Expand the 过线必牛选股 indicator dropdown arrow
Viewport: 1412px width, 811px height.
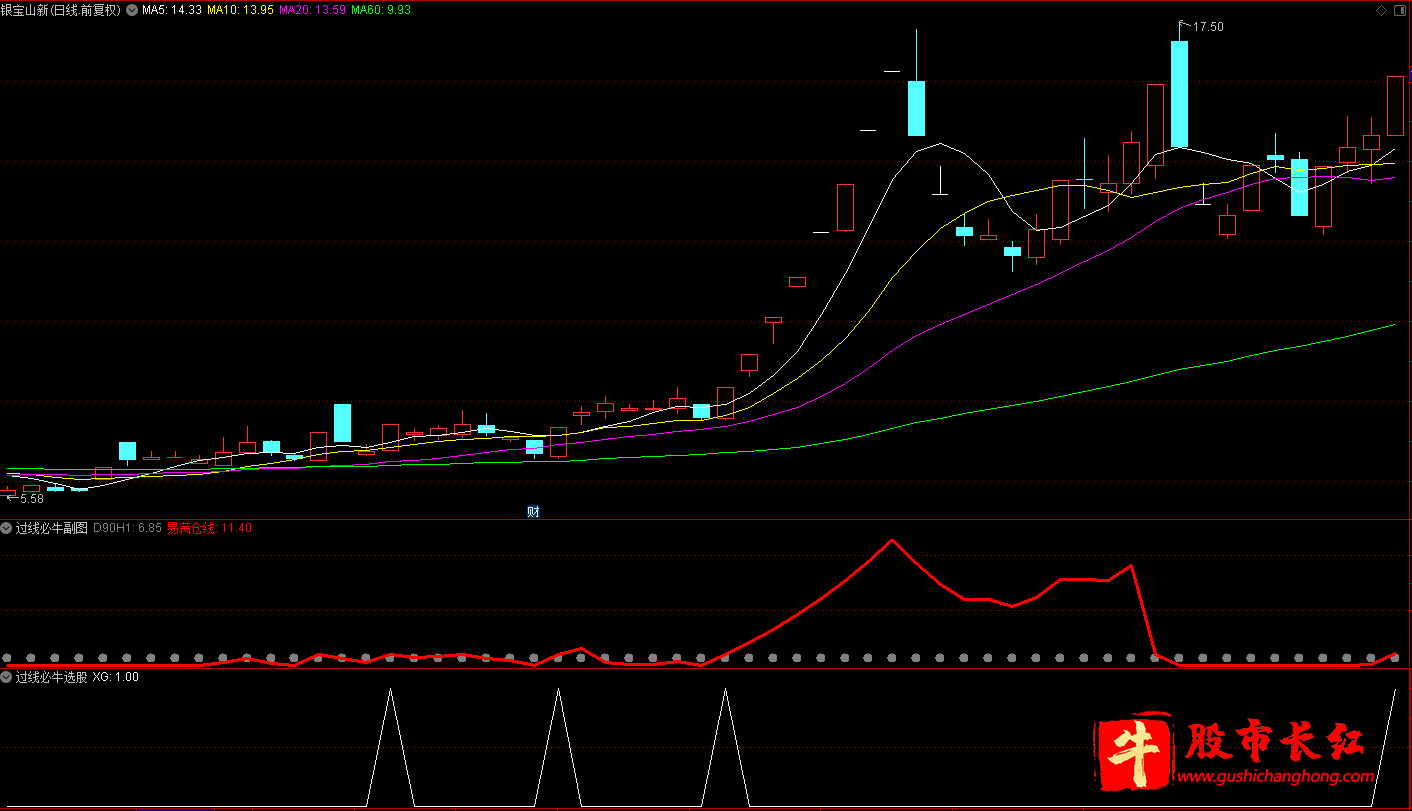(x=7, y=677)
